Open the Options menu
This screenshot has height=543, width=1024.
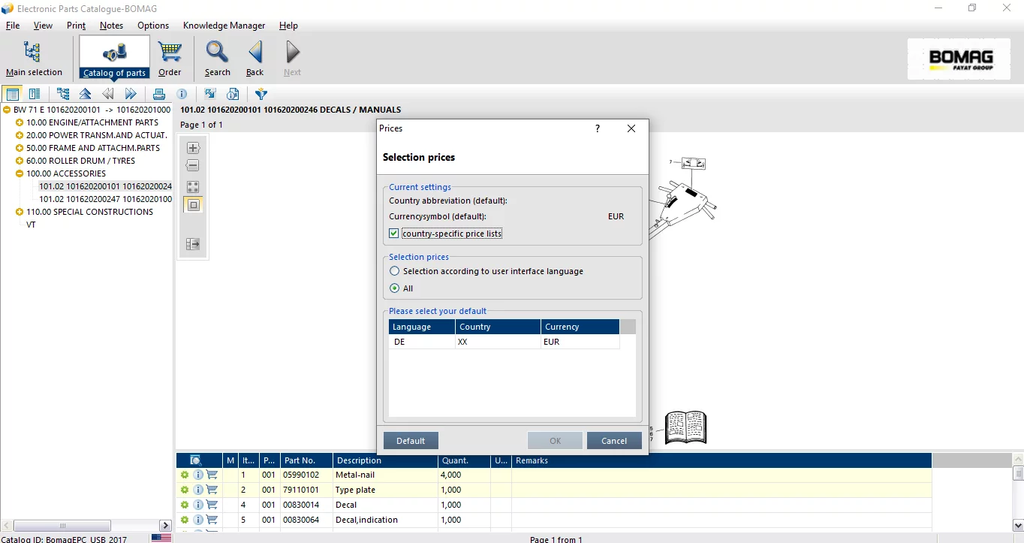click(x=153, y=25)
